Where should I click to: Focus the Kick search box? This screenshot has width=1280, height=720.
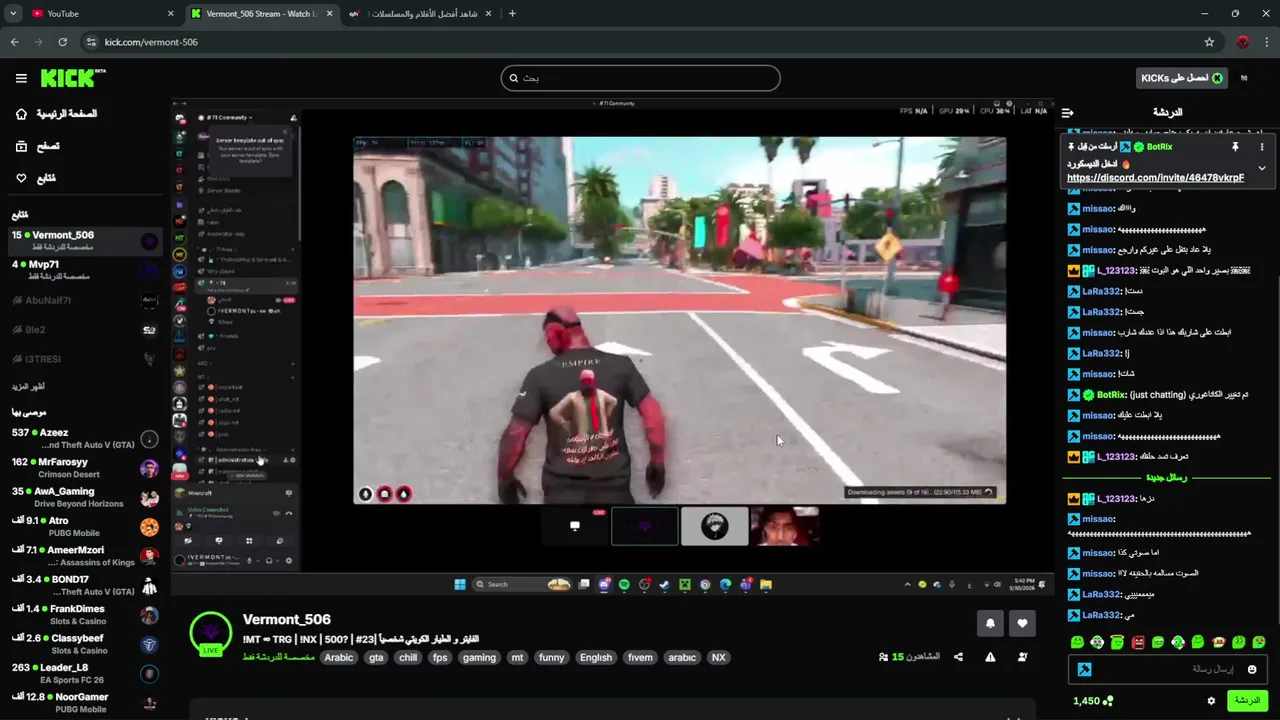click(x=640, y=78)
